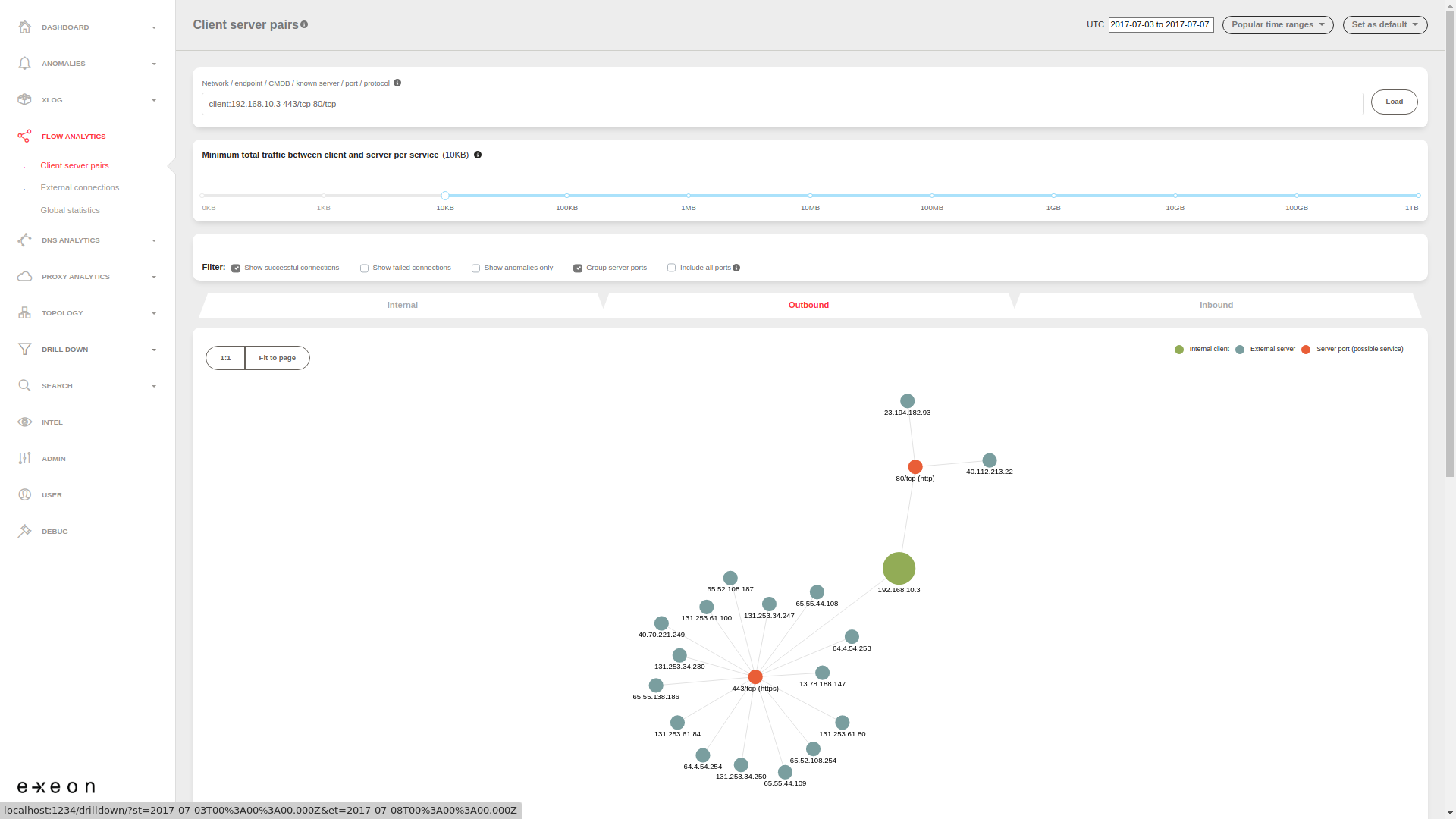Toggle Show anomalies only checkbox
This screenshot has width=1456, height=819.
point(475,268)
